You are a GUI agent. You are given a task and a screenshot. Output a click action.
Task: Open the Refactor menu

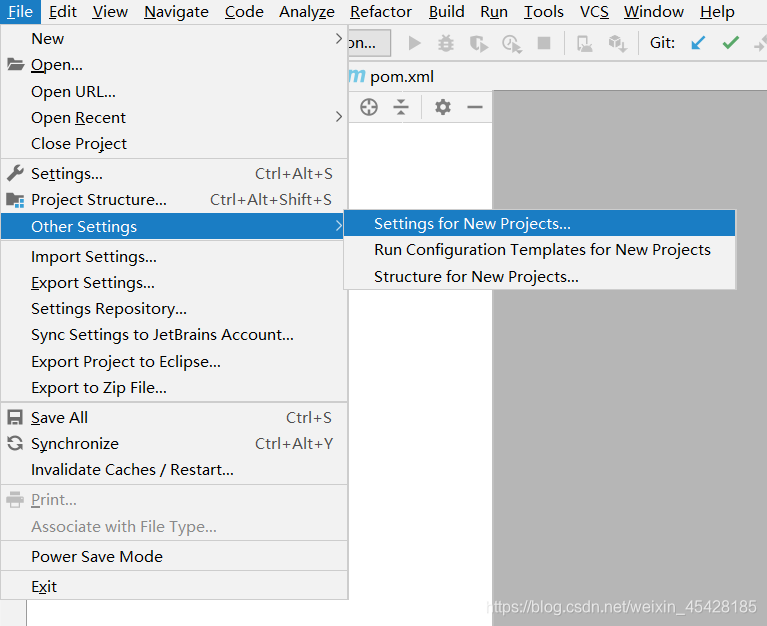point(381,12)
